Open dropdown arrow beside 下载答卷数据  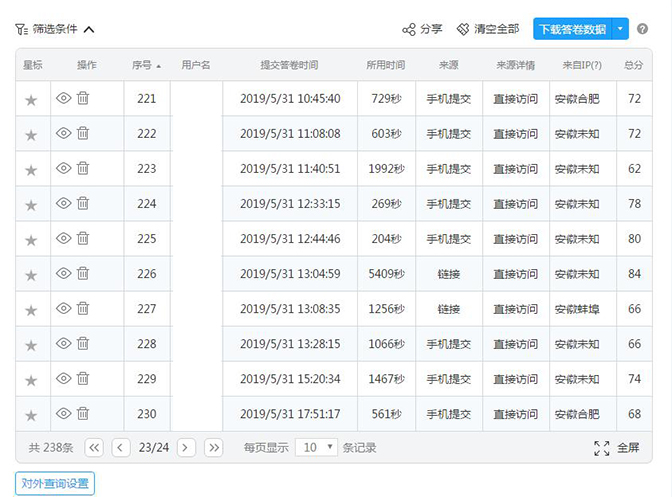point(620,29)
